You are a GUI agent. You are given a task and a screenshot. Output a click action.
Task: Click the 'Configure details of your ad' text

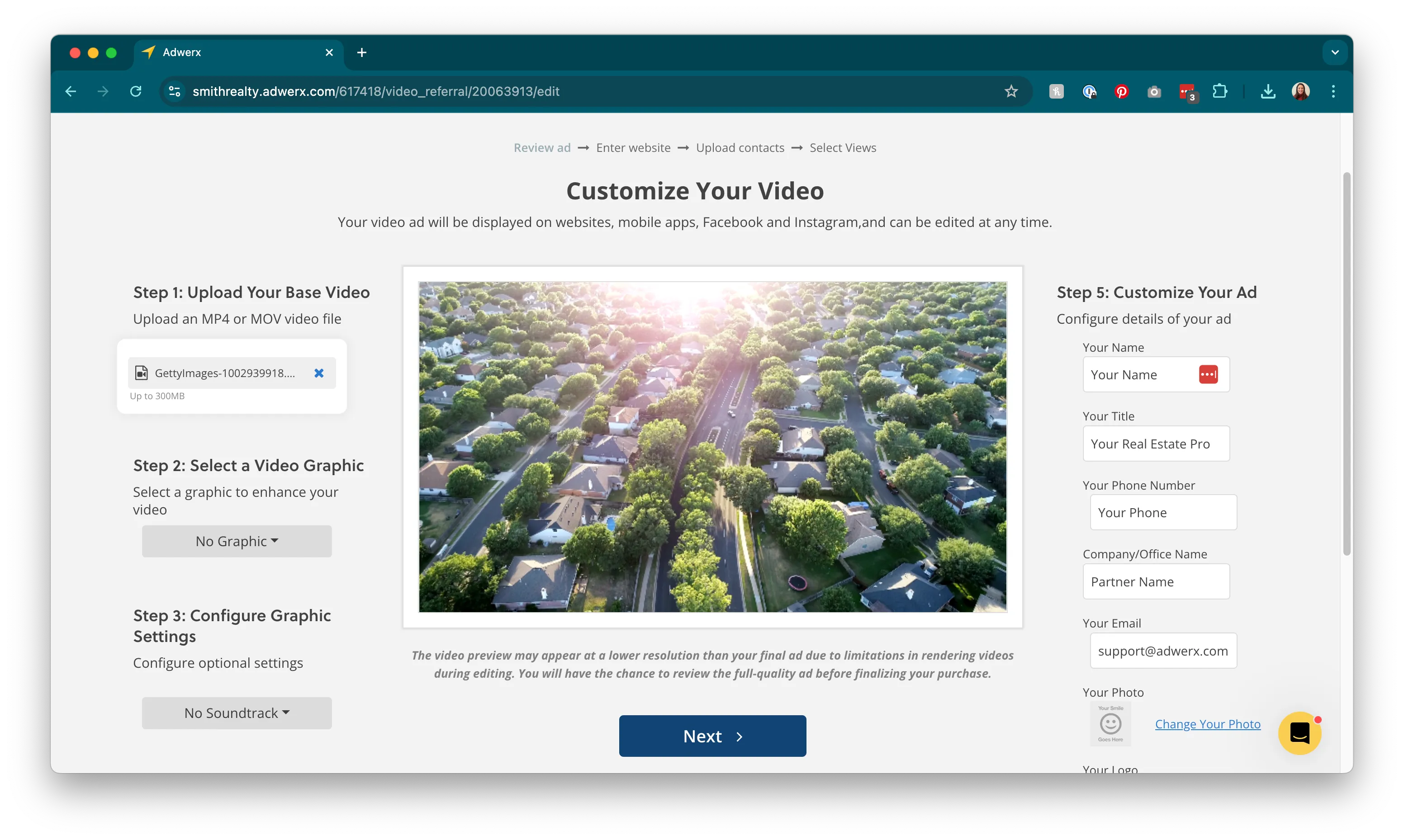[1143, 319]
